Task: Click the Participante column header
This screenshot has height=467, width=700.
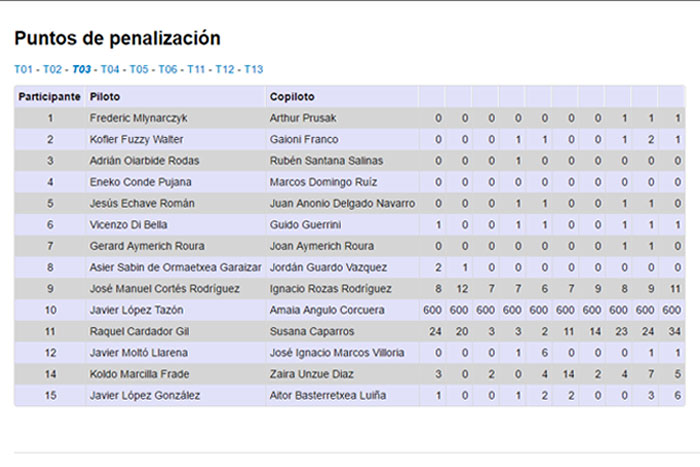Action: [x=49, y=97]
